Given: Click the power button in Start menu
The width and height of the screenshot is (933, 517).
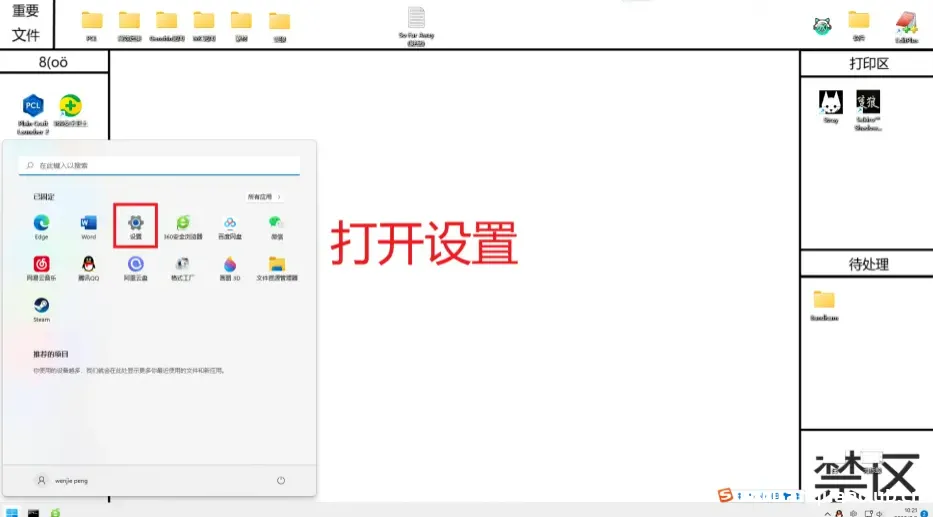Looking at the screenshot, I should point(281,480).
